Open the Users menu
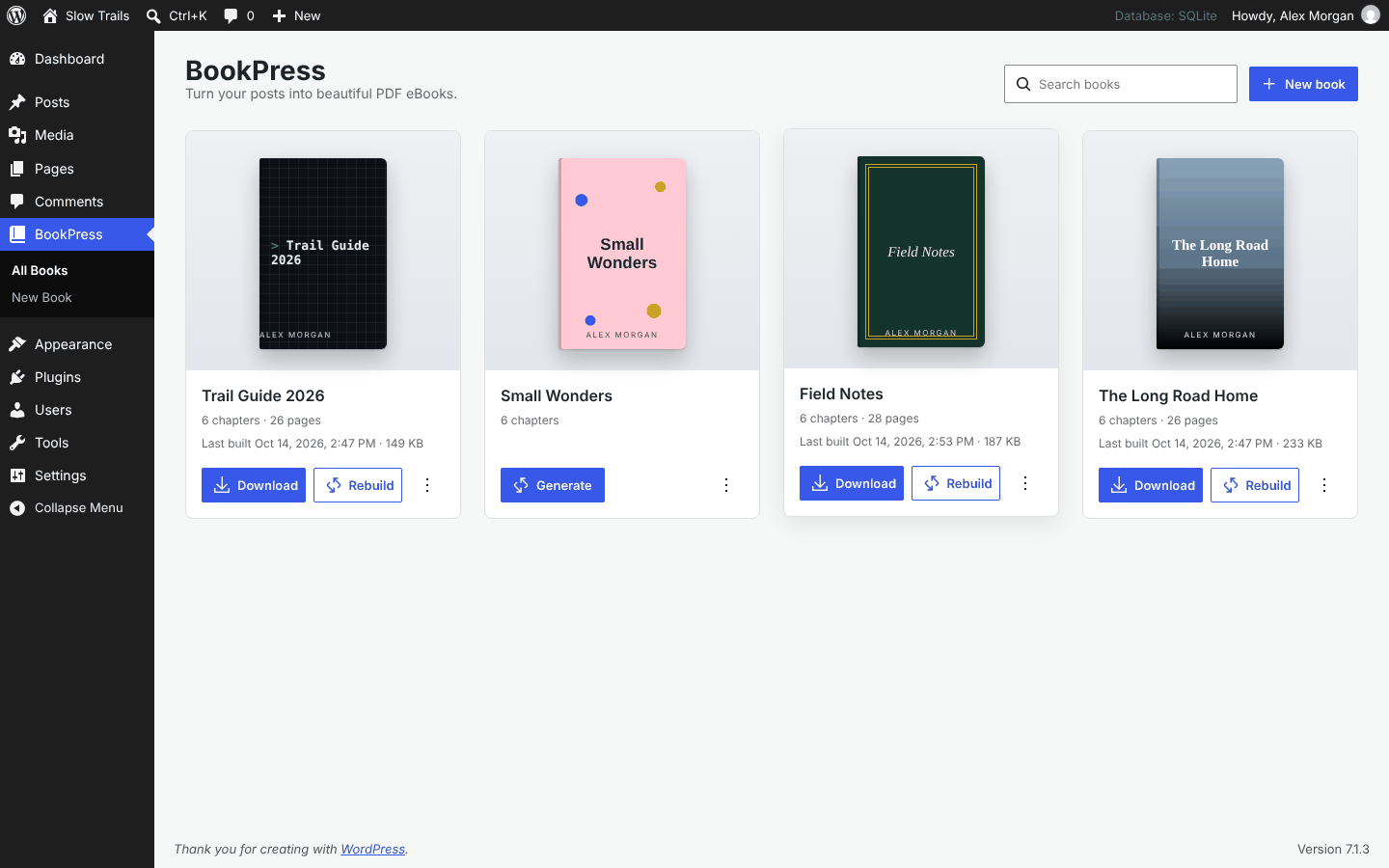The width and height of the screenshot is (1389, 868). (77, 410)
